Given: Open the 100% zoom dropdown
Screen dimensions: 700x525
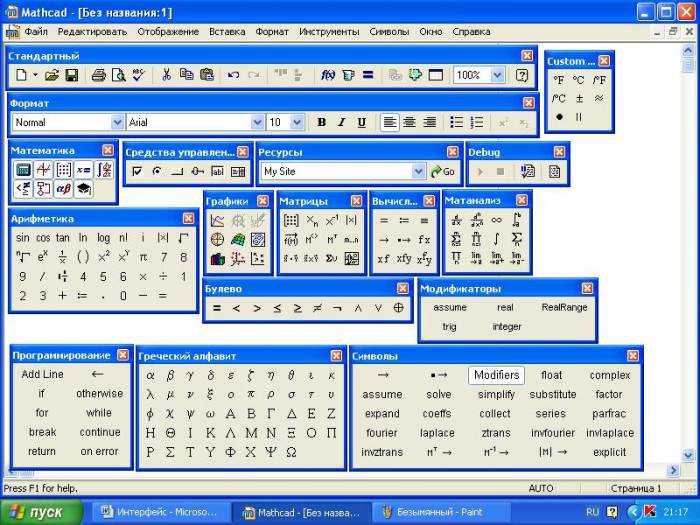Looking at the screenshot, I should click(498, 75).
